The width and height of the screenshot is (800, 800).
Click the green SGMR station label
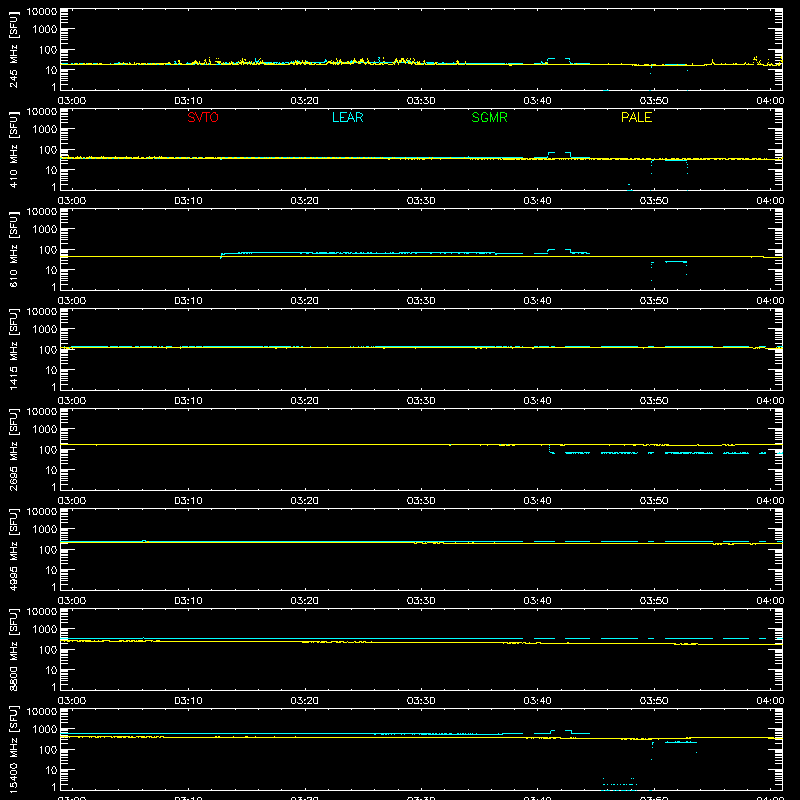coord(489,117)
